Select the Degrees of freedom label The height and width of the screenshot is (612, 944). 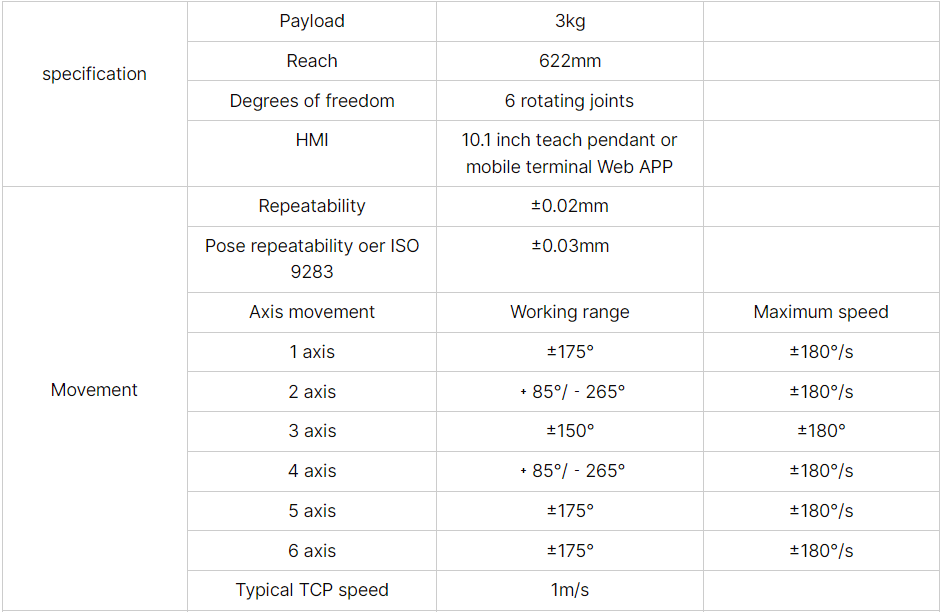point(312,100)
